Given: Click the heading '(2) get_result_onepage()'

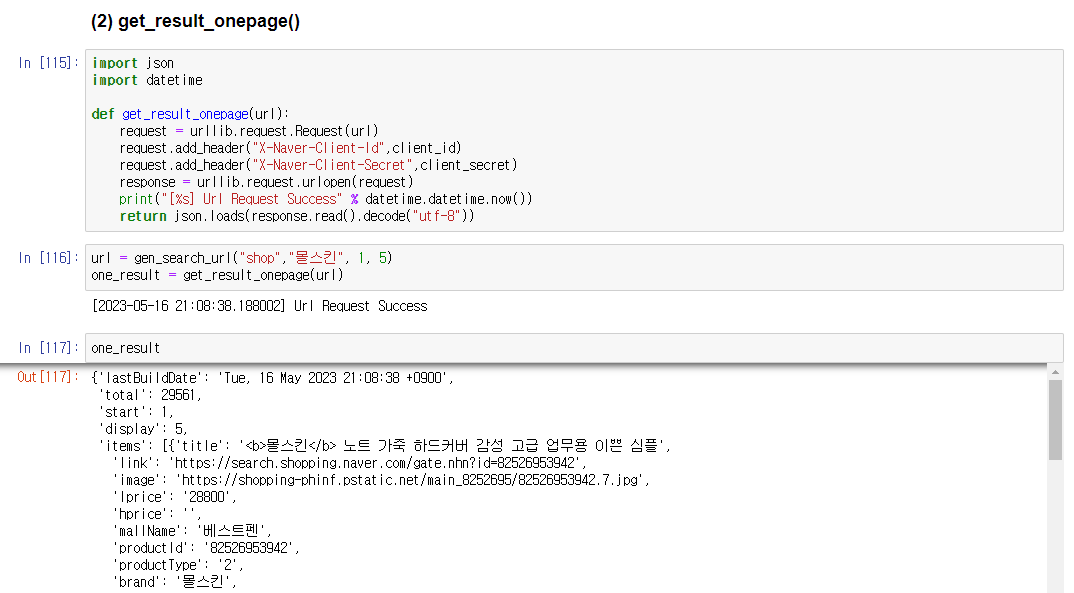Looking at the screenshot, I should tap(195, 21).
